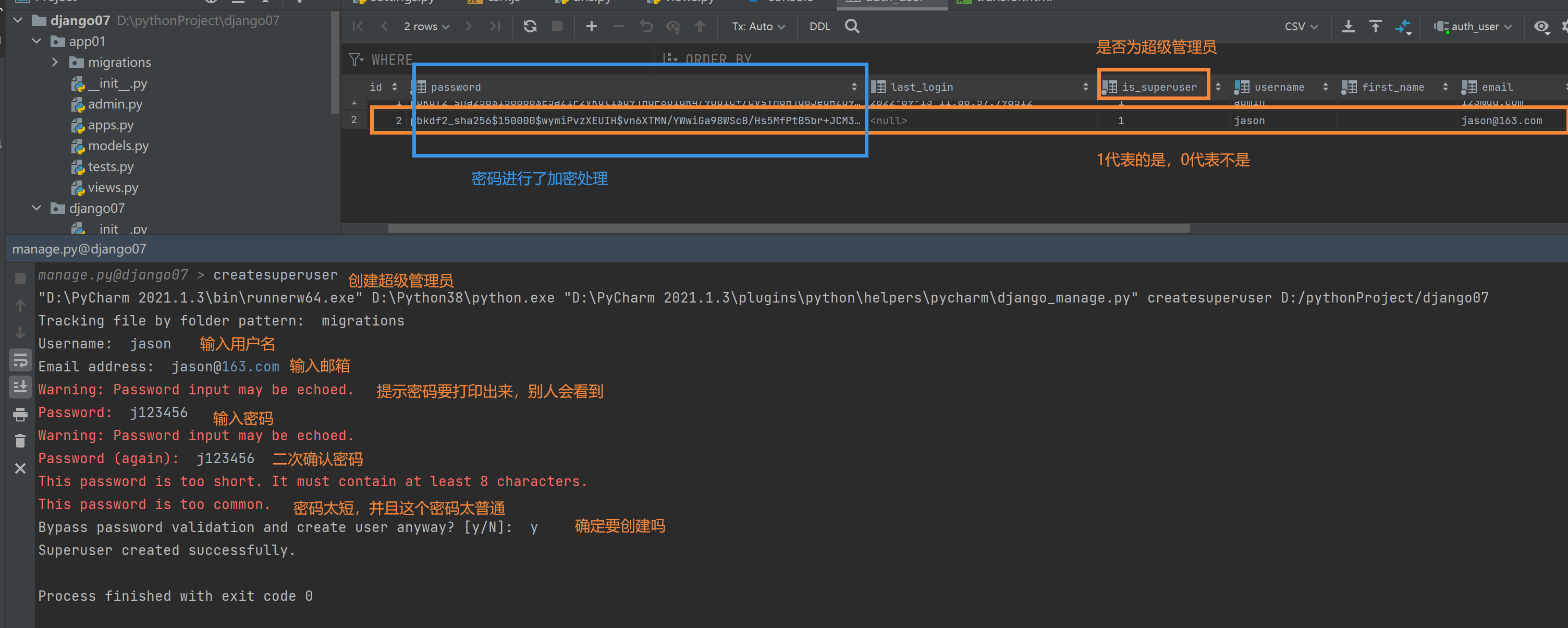The height and width of the screenshot is (628, 1568).
Task: Print the console output
Action: click(20, 415)
